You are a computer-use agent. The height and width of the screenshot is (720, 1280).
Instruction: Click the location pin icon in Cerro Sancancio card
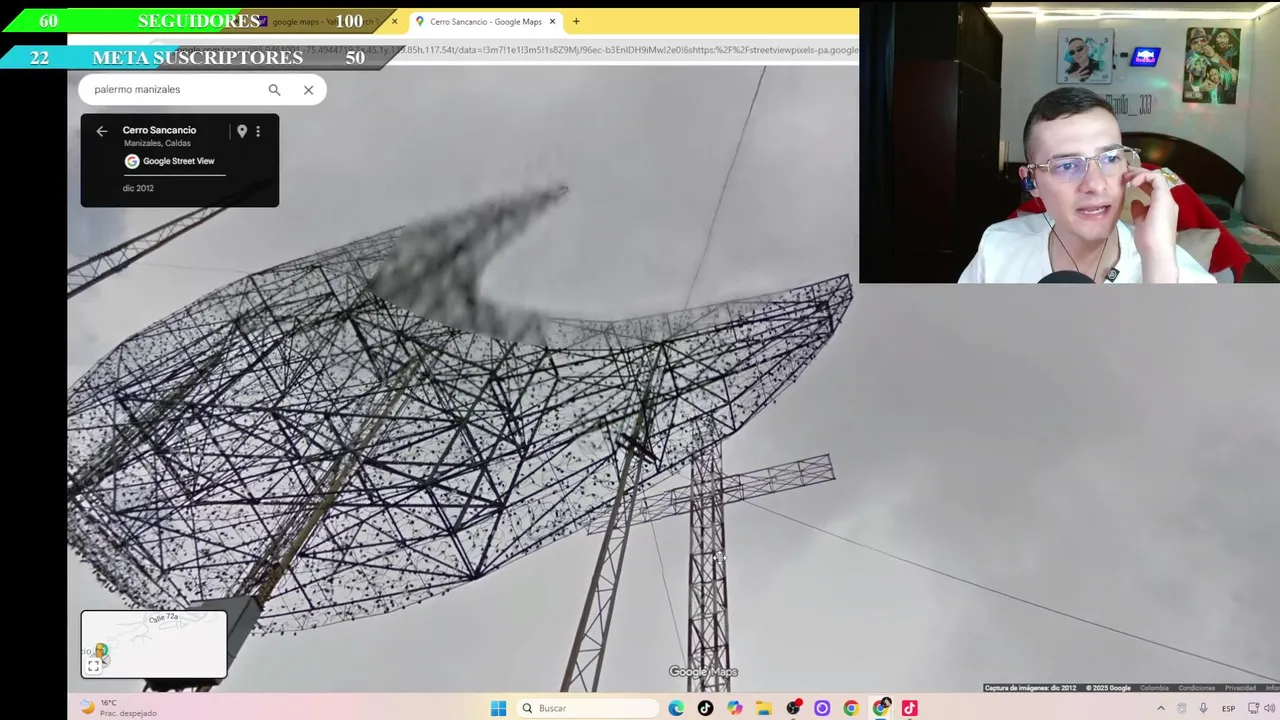tap(241, 131)
